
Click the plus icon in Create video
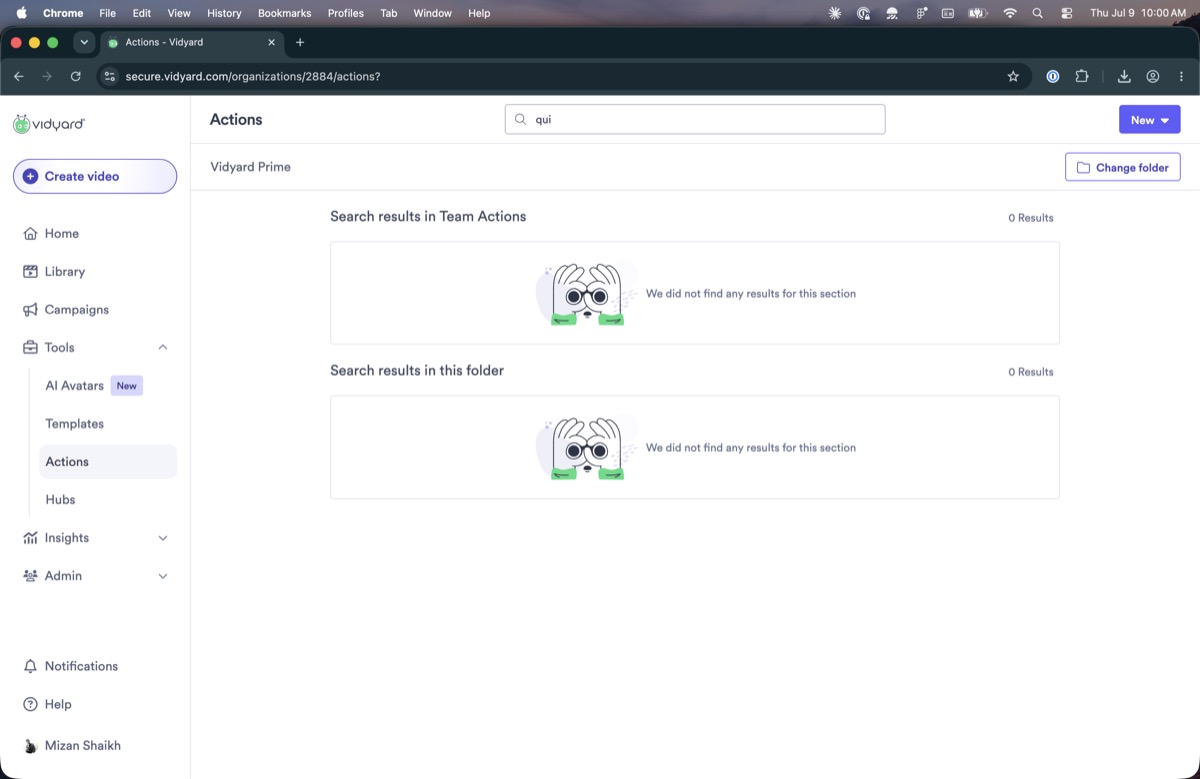[x=30, y=176]
